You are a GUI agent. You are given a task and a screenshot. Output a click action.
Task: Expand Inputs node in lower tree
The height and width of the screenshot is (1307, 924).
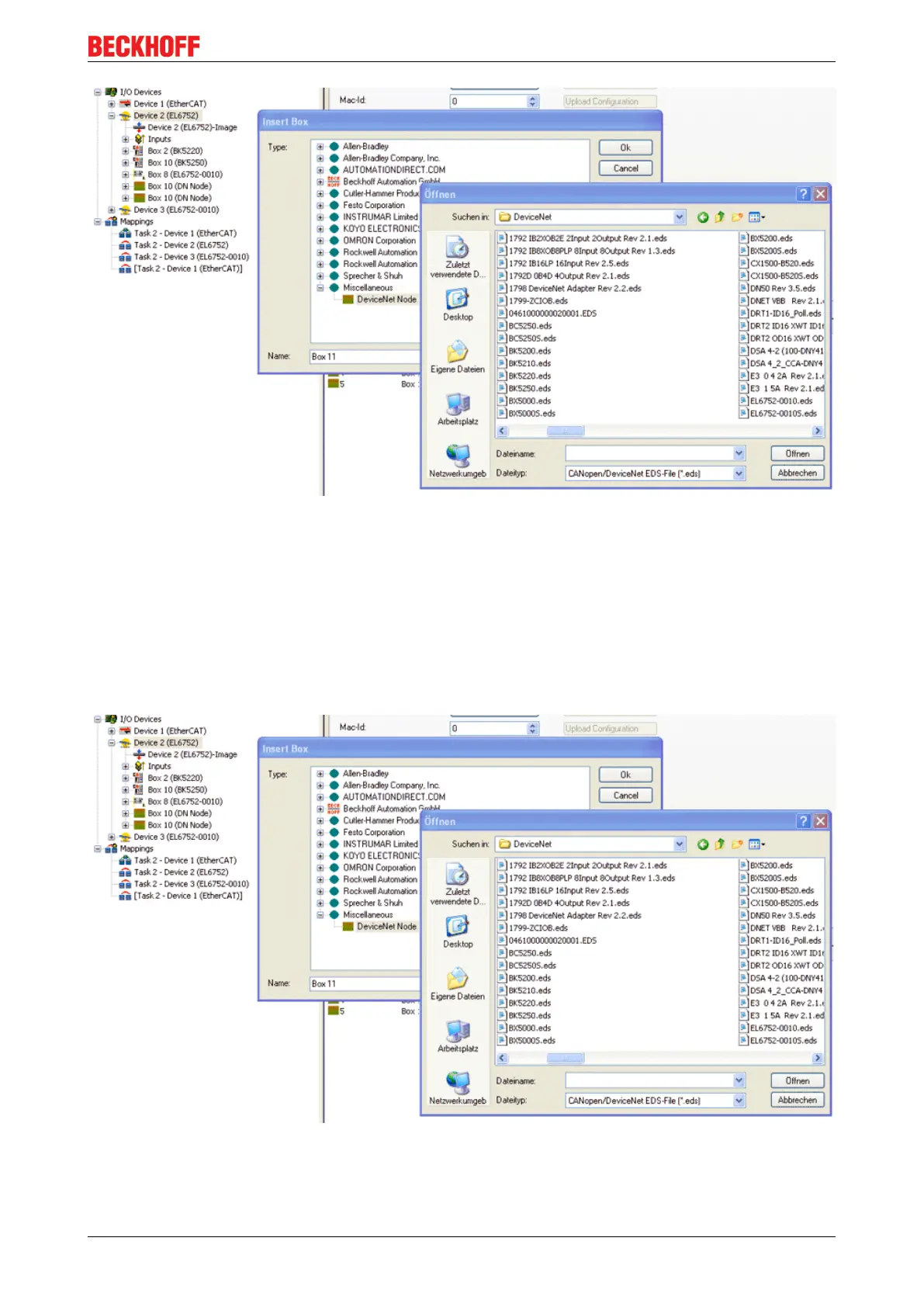126,767
